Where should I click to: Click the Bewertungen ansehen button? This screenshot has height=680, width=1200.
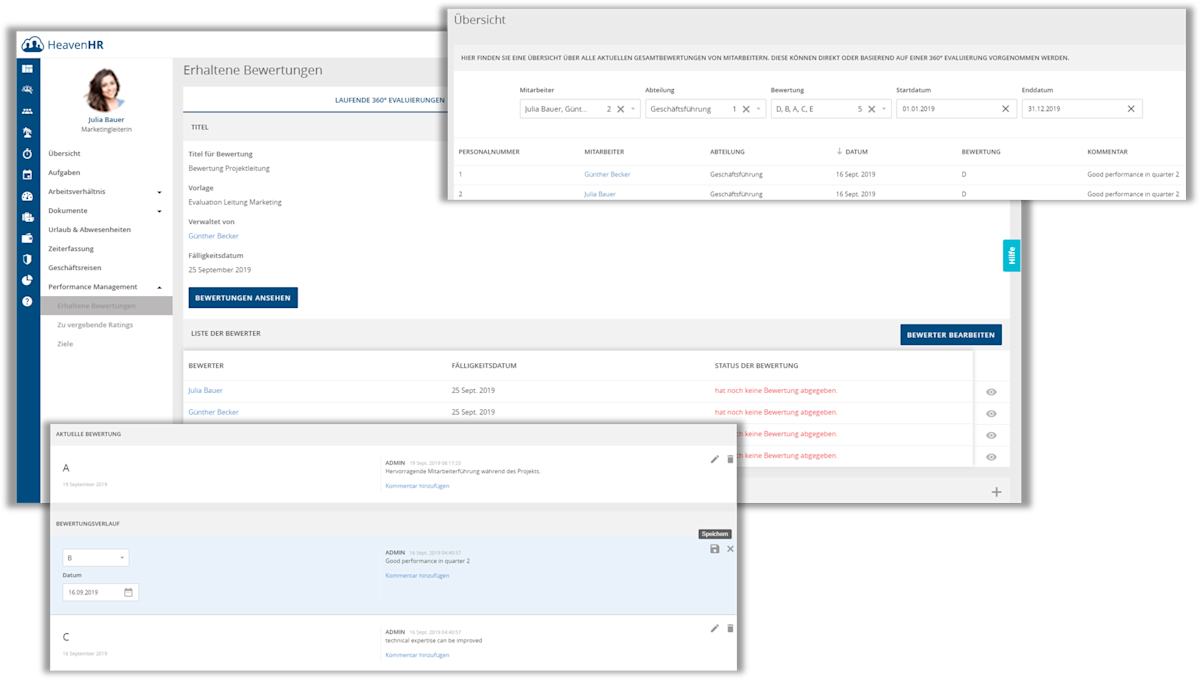(x=243, y=298)
